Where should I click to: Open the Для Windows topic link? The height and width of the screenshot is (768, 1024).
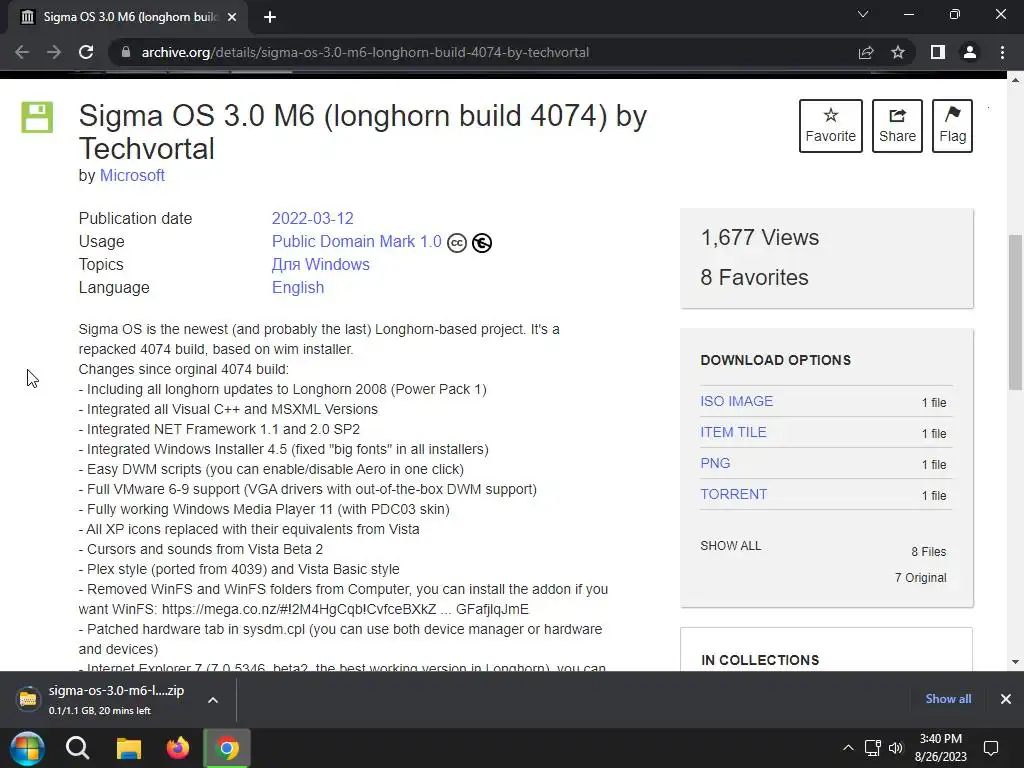(321, 264)
